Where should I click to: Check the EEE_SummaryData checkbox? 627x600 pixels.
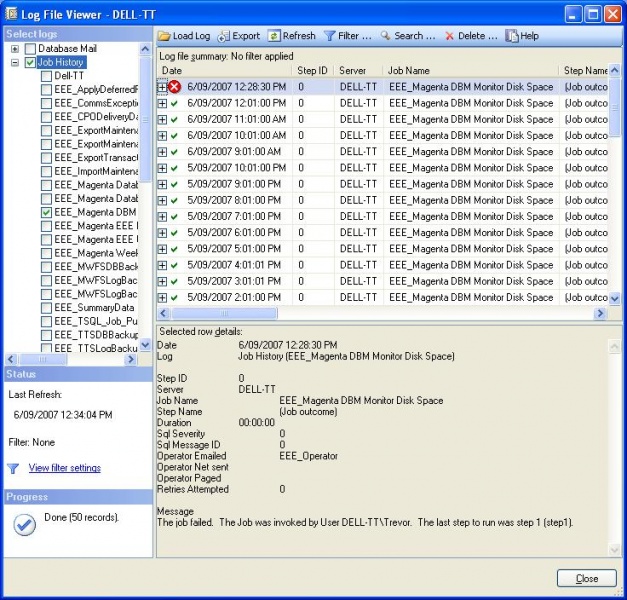[46, 308]
